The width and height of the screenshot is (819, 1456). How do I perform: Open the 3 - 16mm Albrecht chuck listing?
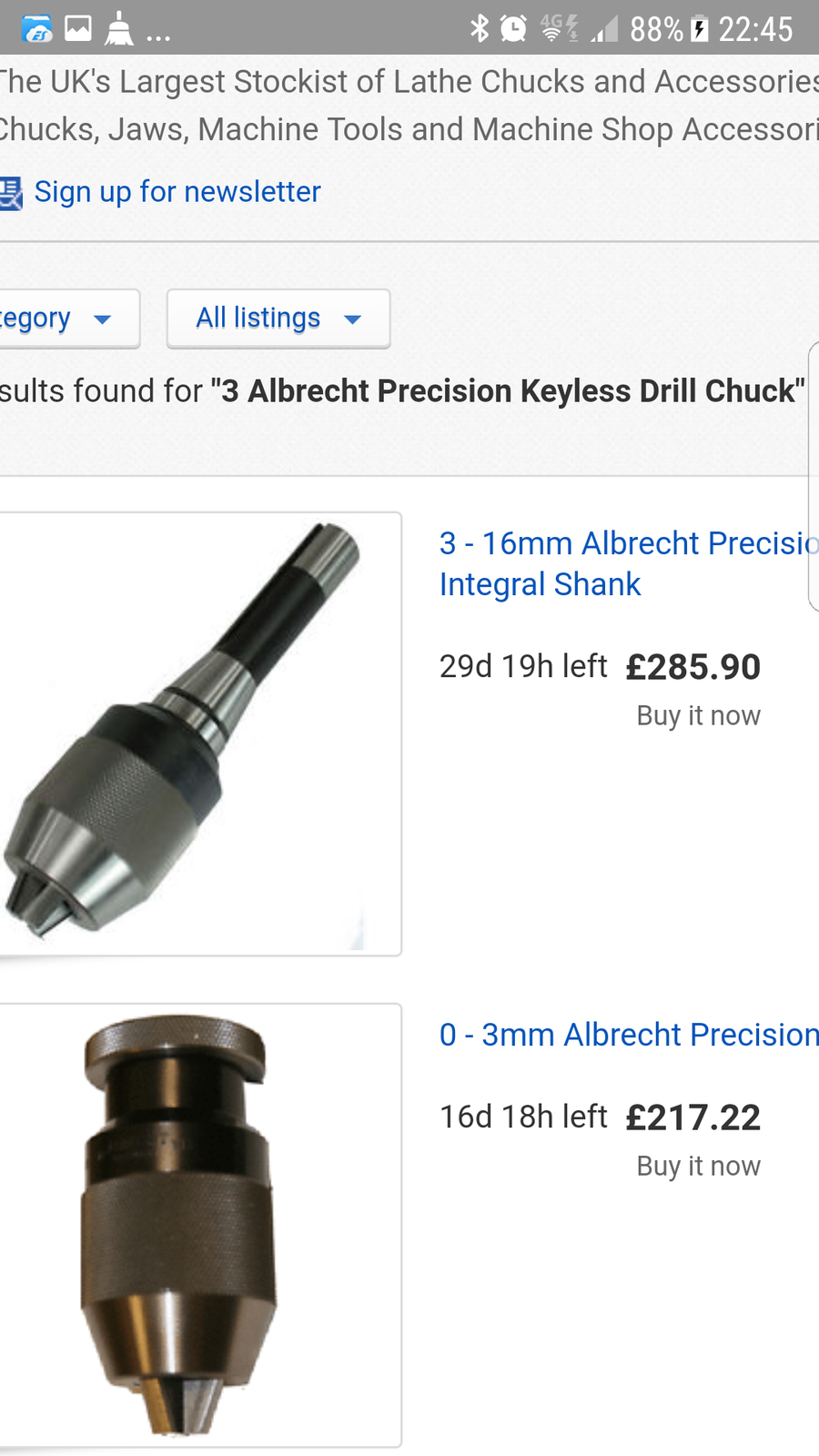tap(628, 563)
